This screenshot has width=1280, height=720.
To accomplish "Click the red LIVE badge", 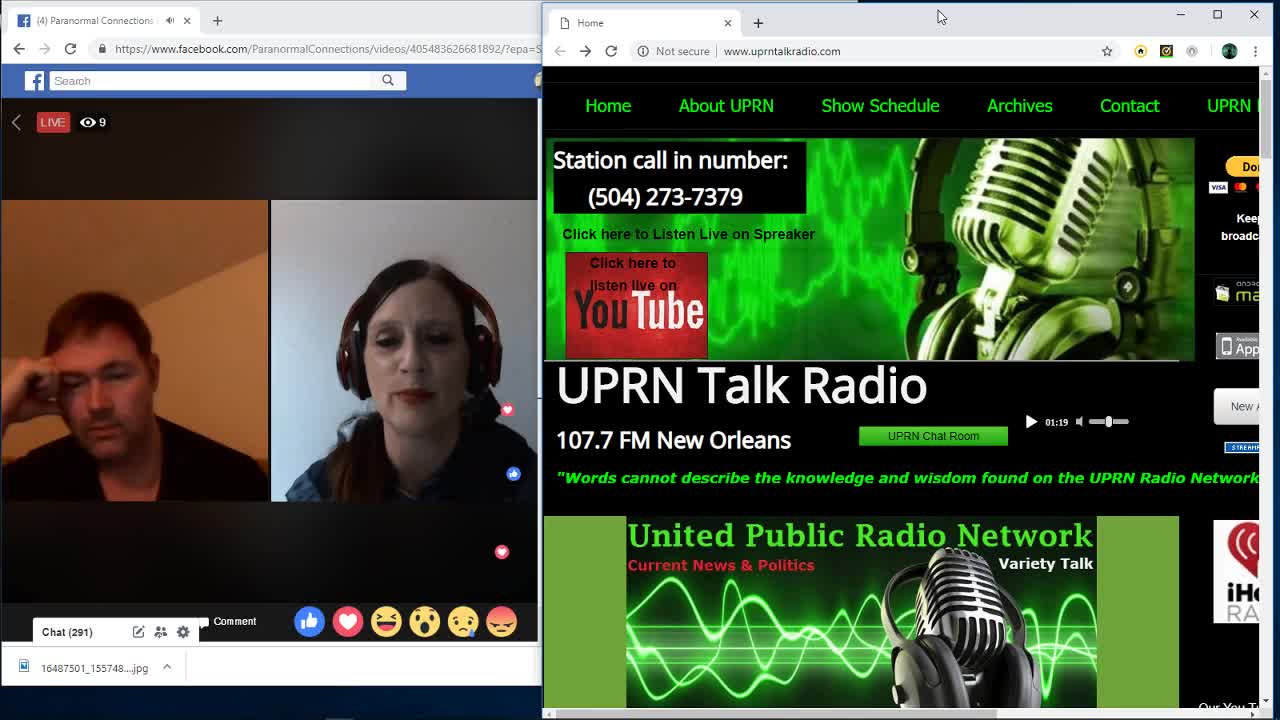I will pos(53,122).
